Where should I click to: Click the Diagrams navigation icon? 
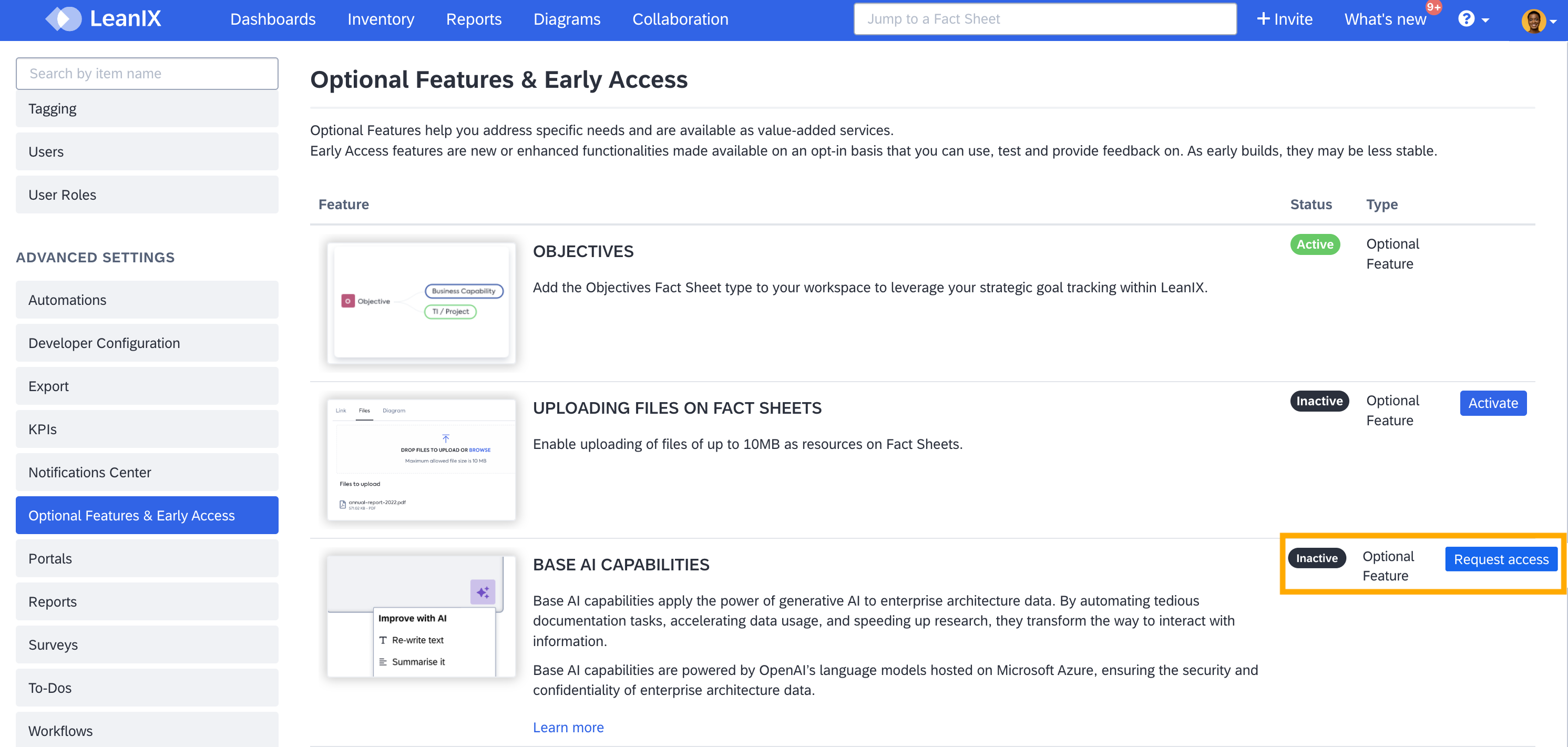click(565, 19)
